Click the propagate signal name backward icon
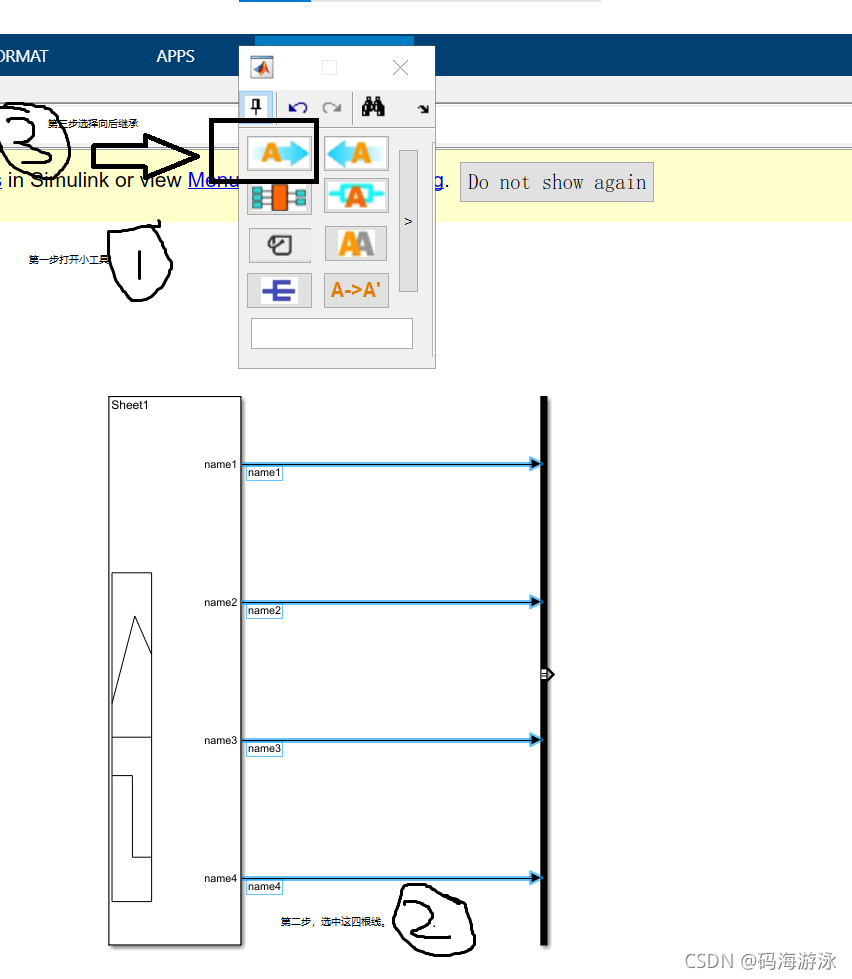852x979 pixels. point(356,153)
